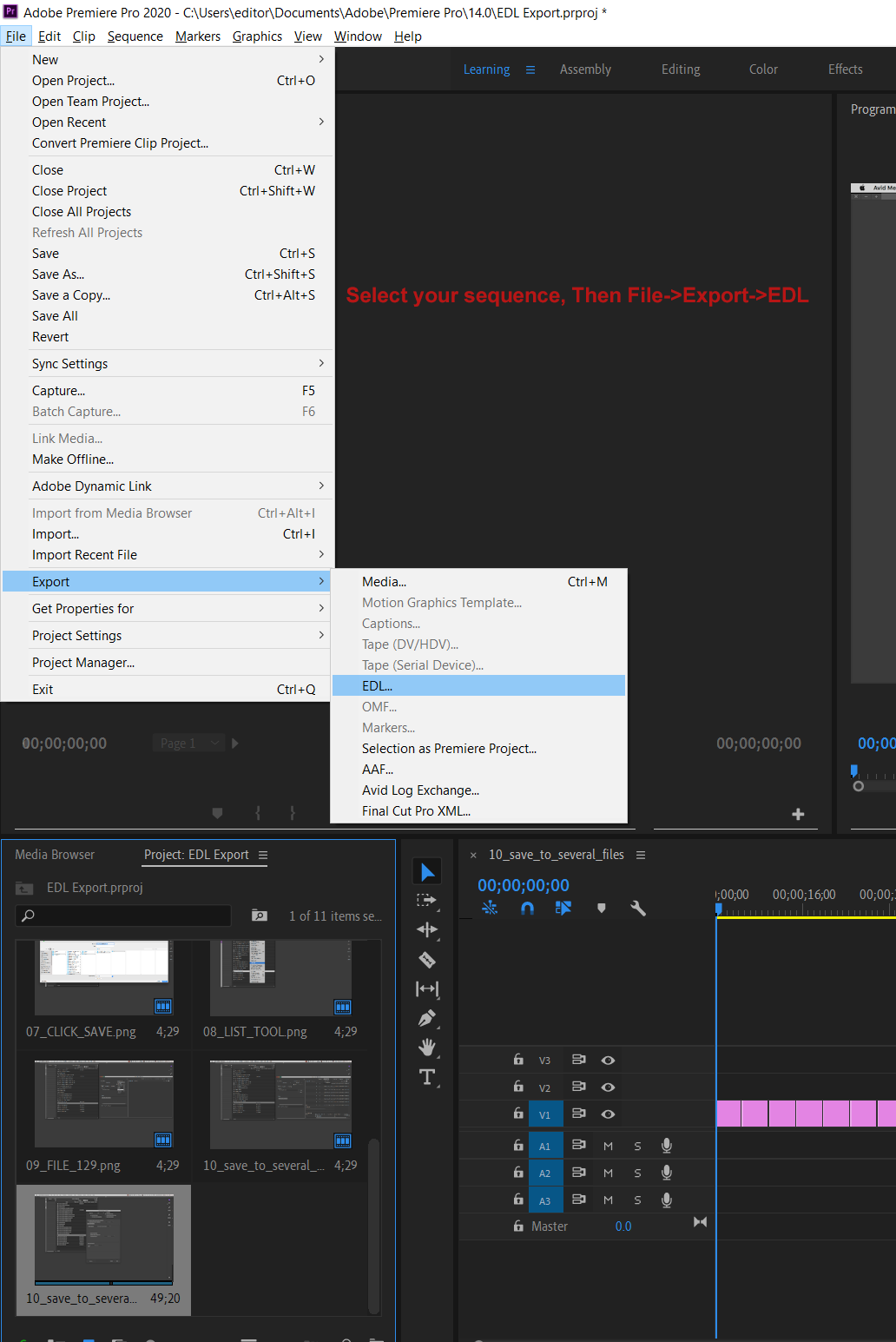The width and height of the screenshot is (896, 1342).
Task: Select the Pen tool
Action: (427, 1018)
